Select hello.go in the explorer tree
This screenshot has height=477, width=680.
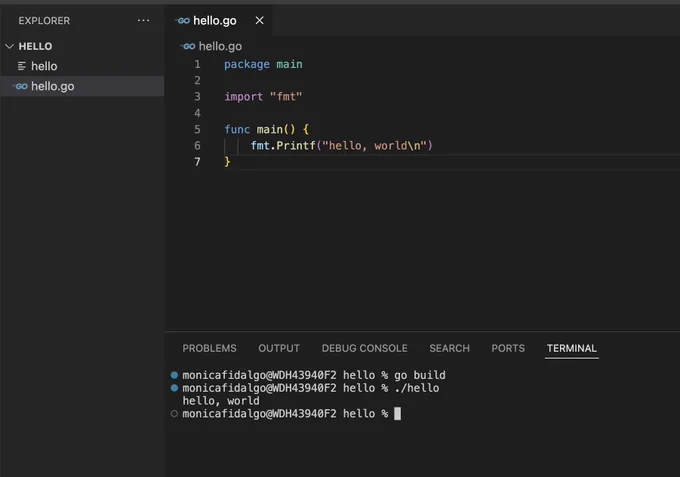click(x=82, y=86)
